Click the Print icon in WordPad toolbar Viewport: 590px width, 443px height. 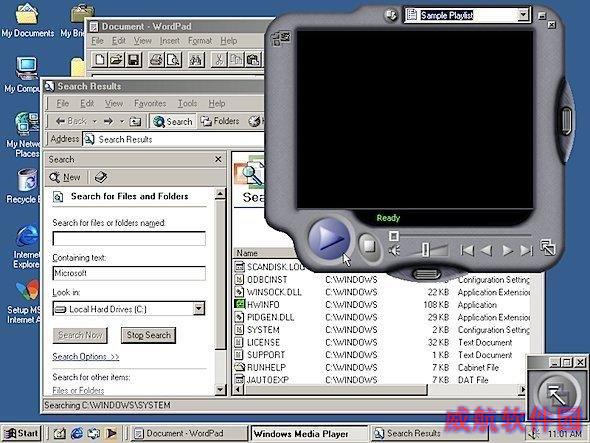pos(156,59)
